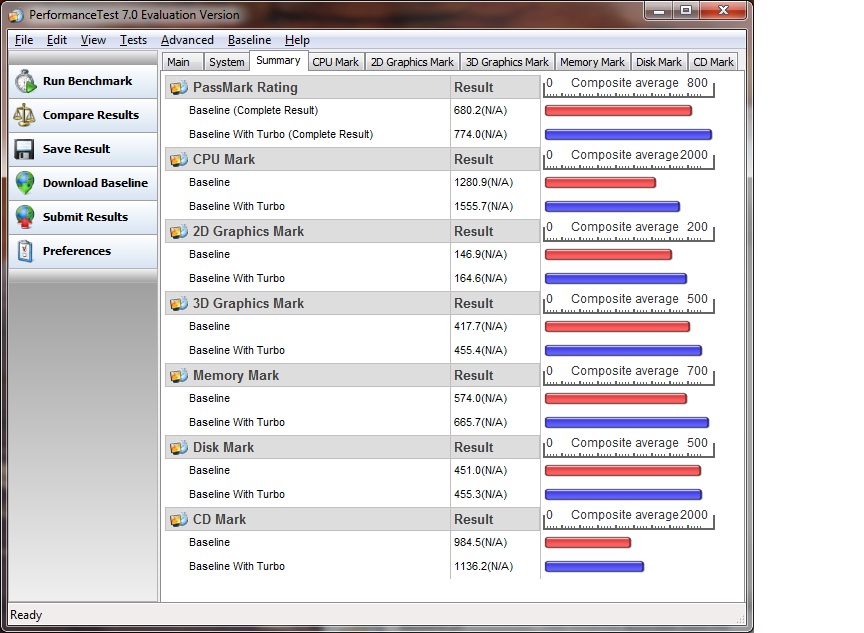The image size is (864, 633).
Task: Click the icon beside CPU Mark header
Action: point(179,159)
